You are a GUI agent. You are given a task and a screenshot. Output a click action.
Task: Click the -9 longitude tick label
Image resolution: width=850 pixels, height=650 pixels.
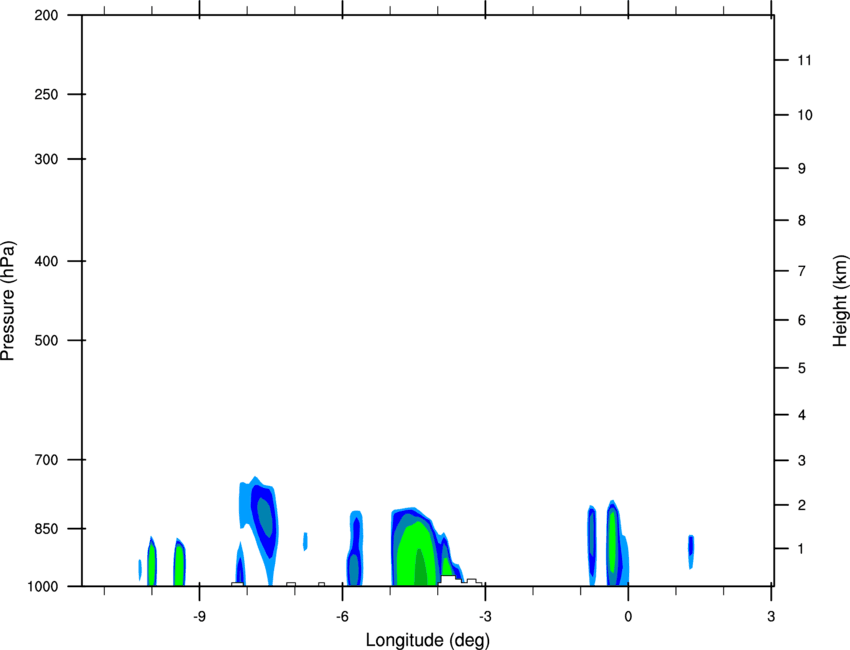click(x=199, y=617)
